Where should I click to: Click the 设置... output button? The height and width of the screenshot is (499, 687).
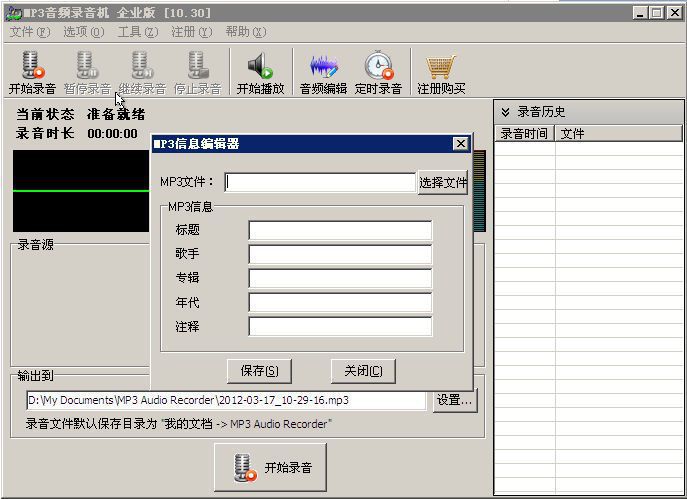(454, 400)
